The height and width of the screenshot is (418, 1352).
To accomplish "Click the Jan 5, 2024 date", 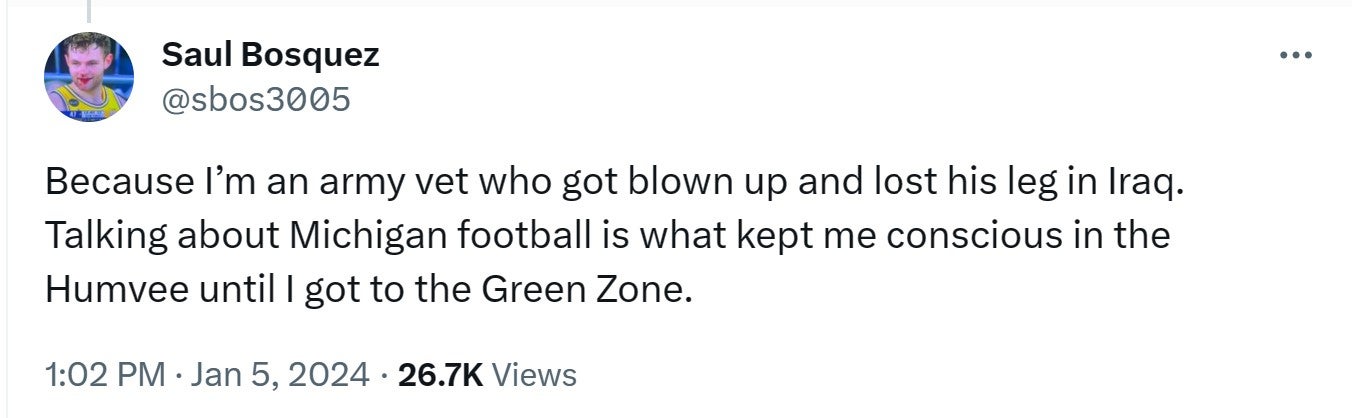I will (278, 375).
